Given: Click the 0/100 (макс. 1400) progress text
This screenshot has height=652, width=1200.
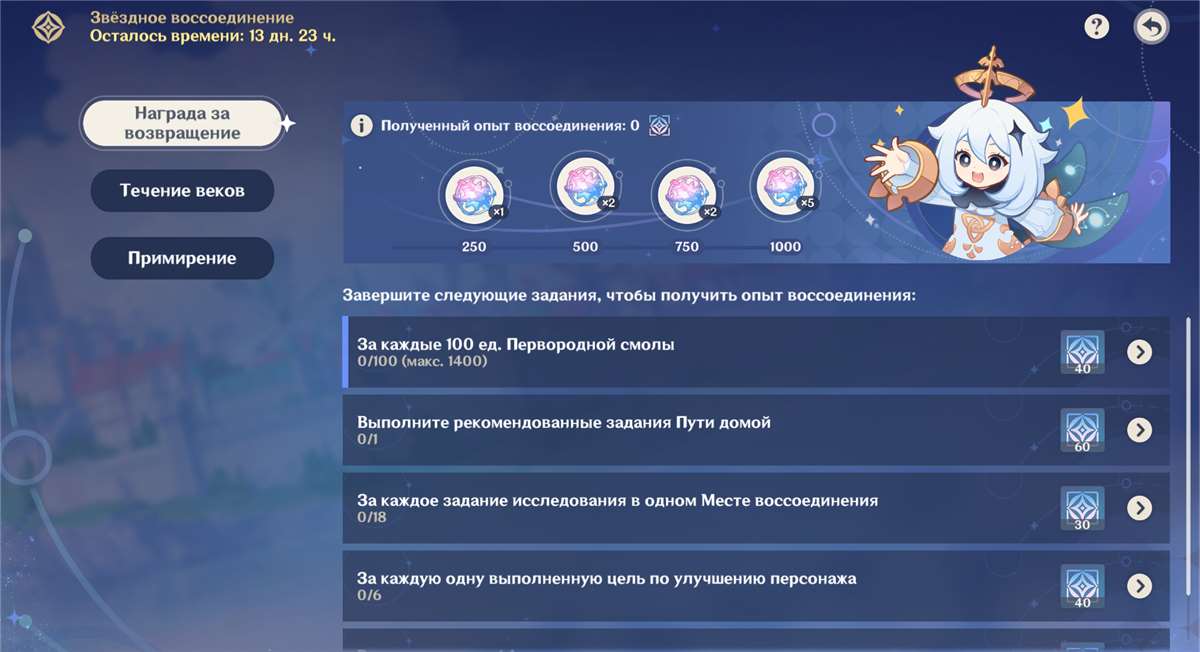Looking at the screenshot, I should click(x=422, y=361).
